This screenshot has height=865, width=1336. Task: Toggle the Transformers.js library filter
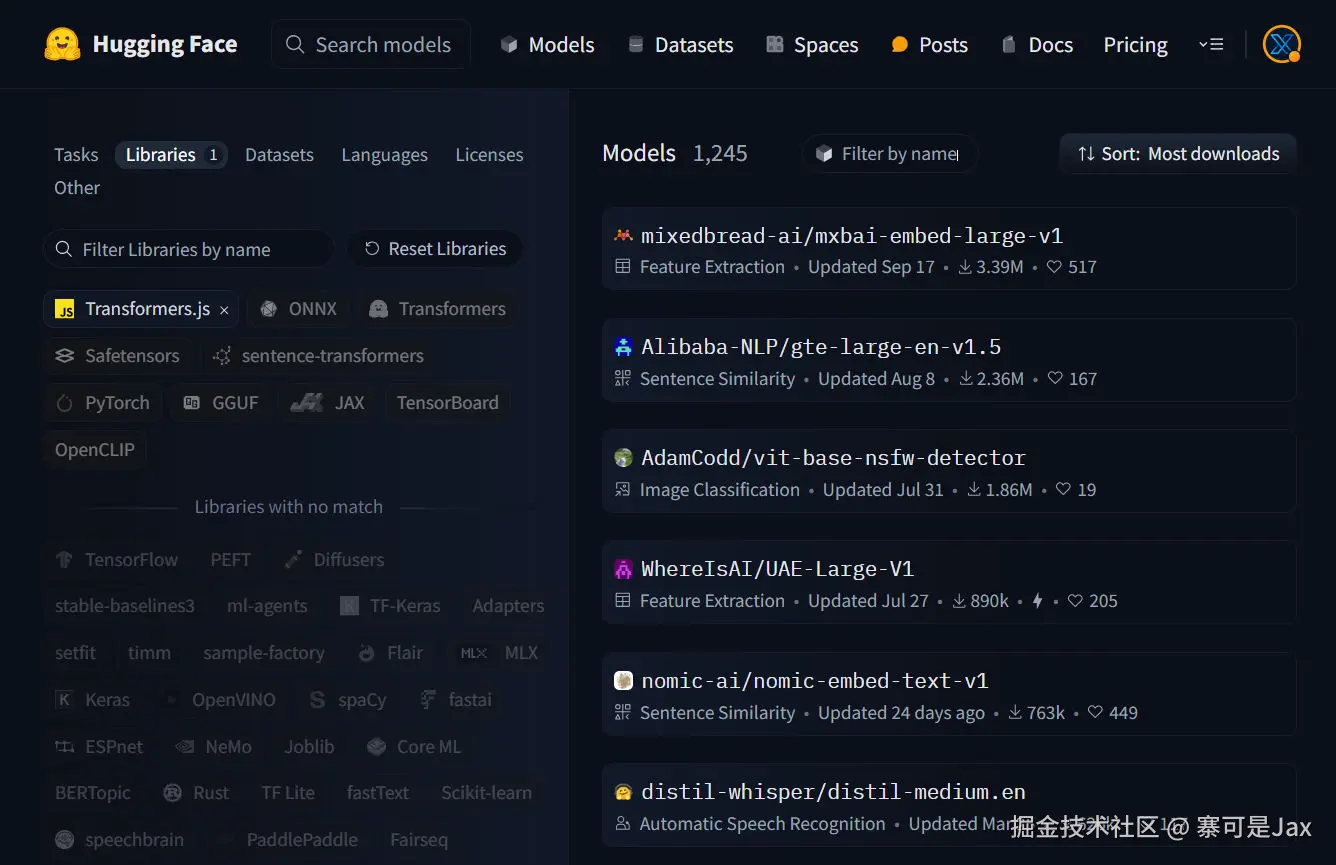141,309
